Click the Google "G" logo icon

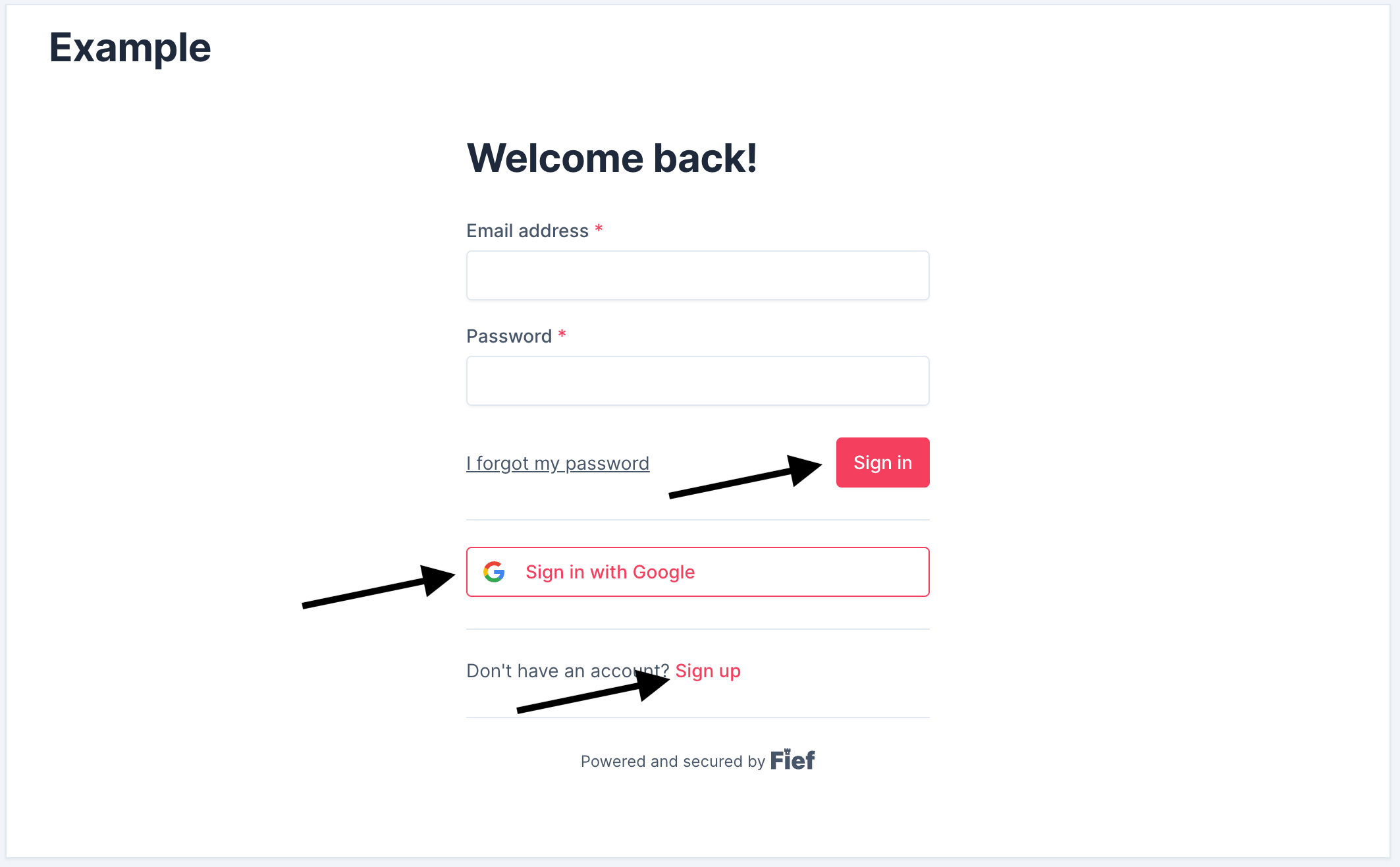point(494,572)
